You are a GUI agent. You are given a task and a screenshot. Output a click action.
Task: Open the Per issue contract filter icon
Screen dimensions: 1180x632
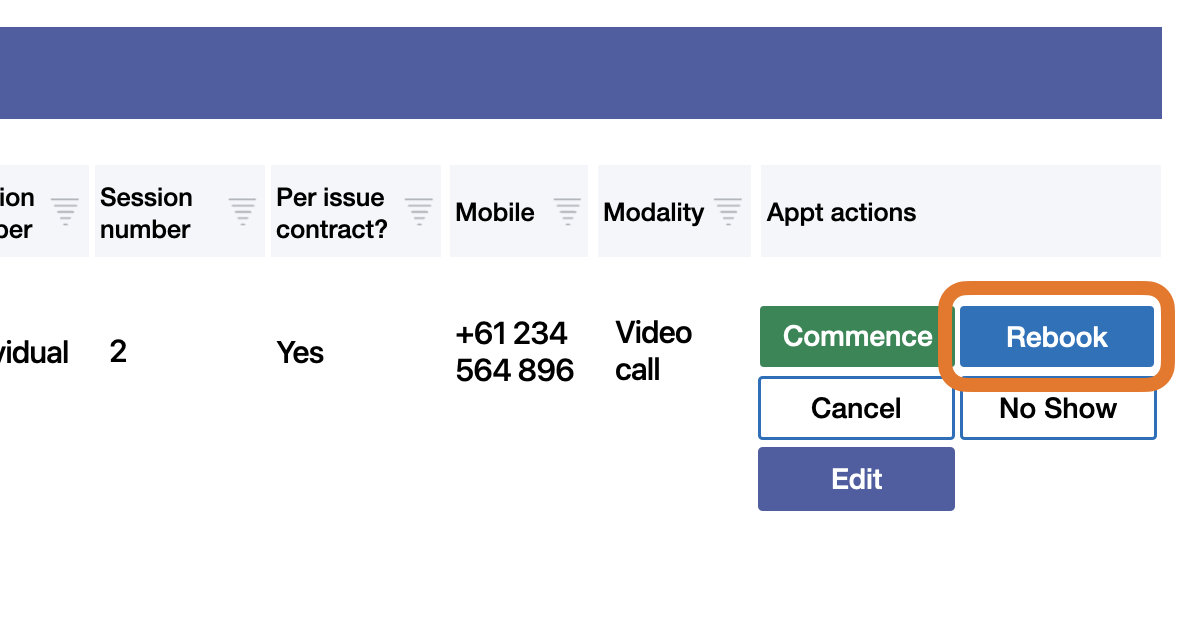coord(418,211)
